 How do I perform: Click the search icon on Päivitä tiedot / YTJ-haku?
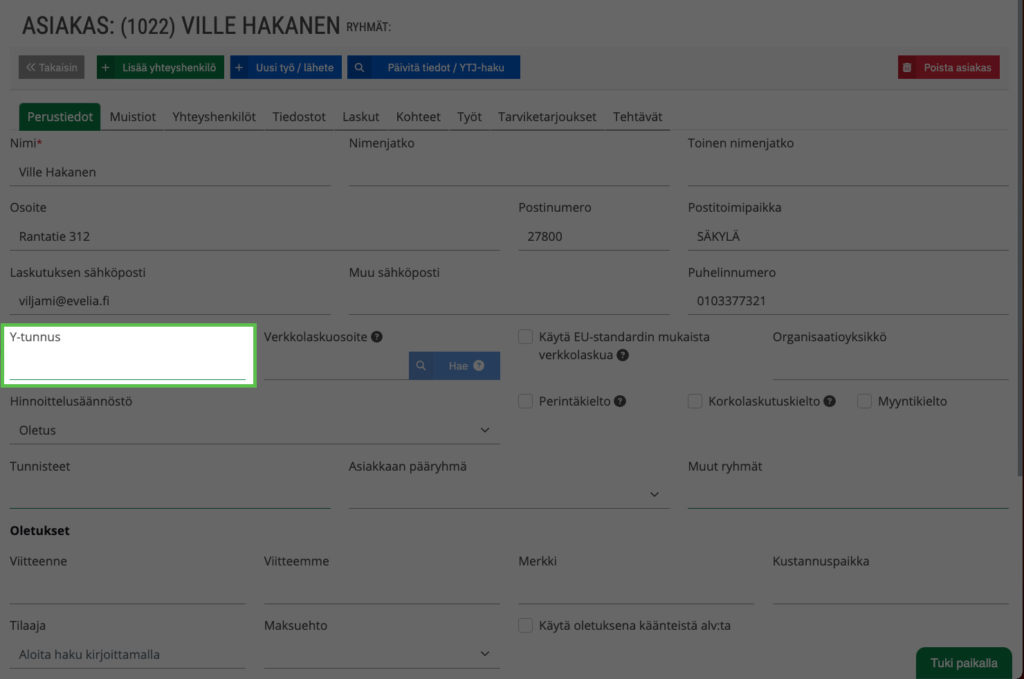[361, 67]
